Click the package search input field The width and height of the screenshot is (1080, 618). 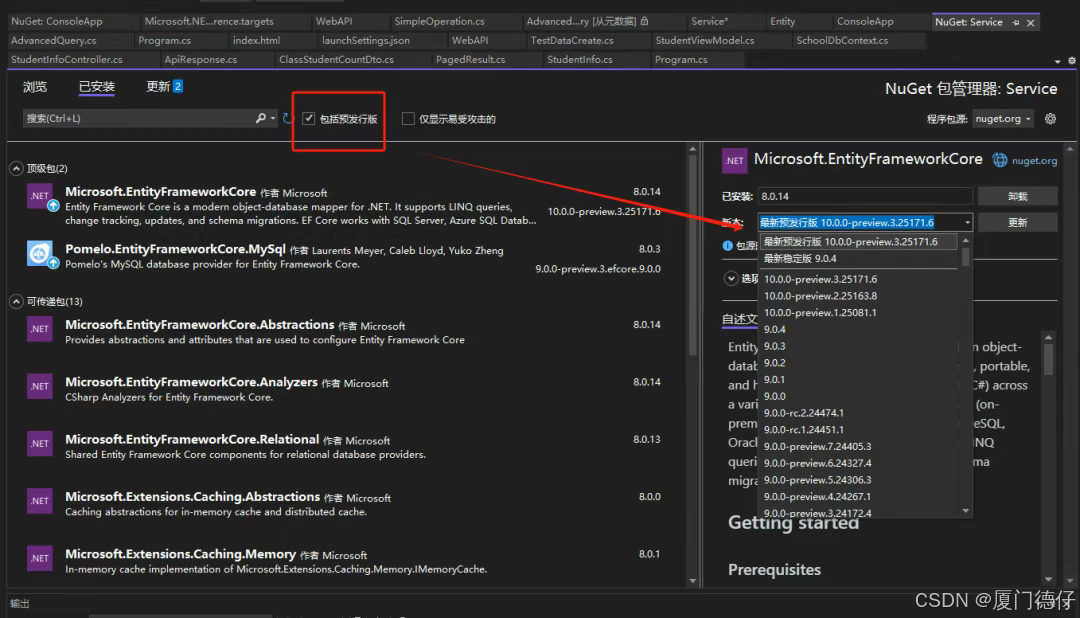point(140,119)
